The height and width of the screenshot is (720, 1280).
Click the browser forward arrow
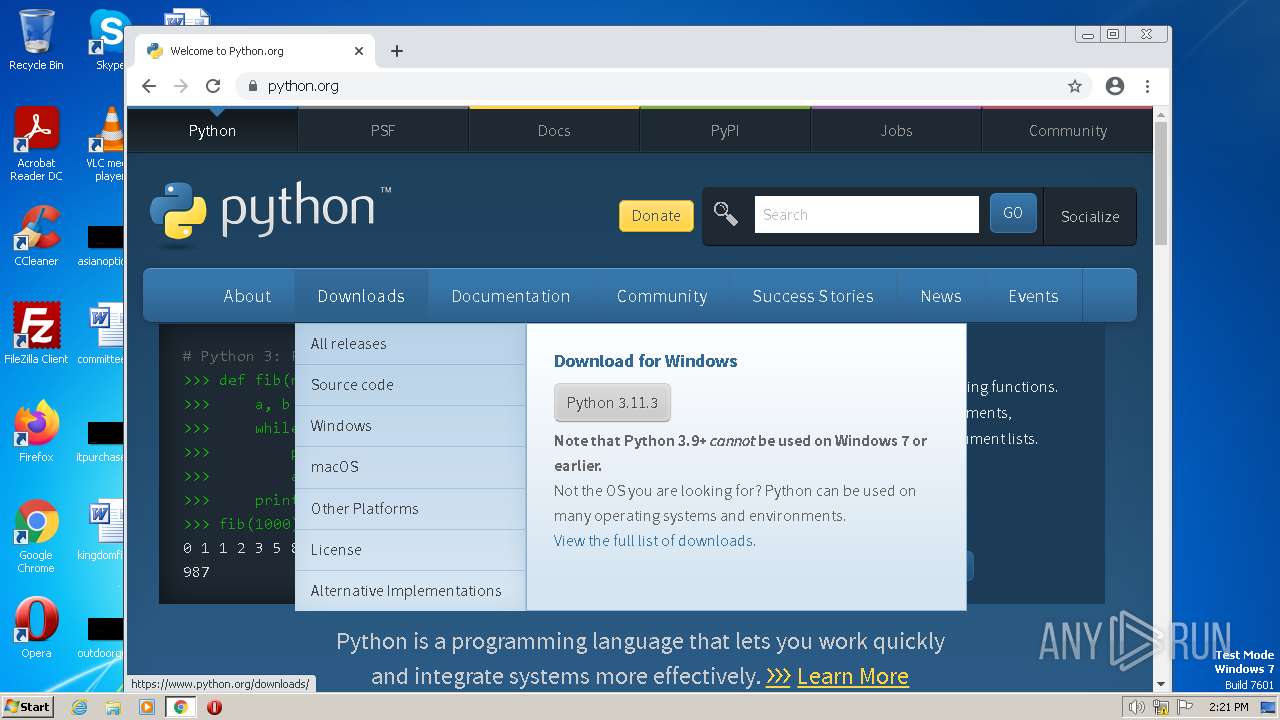tap(181, 86)
